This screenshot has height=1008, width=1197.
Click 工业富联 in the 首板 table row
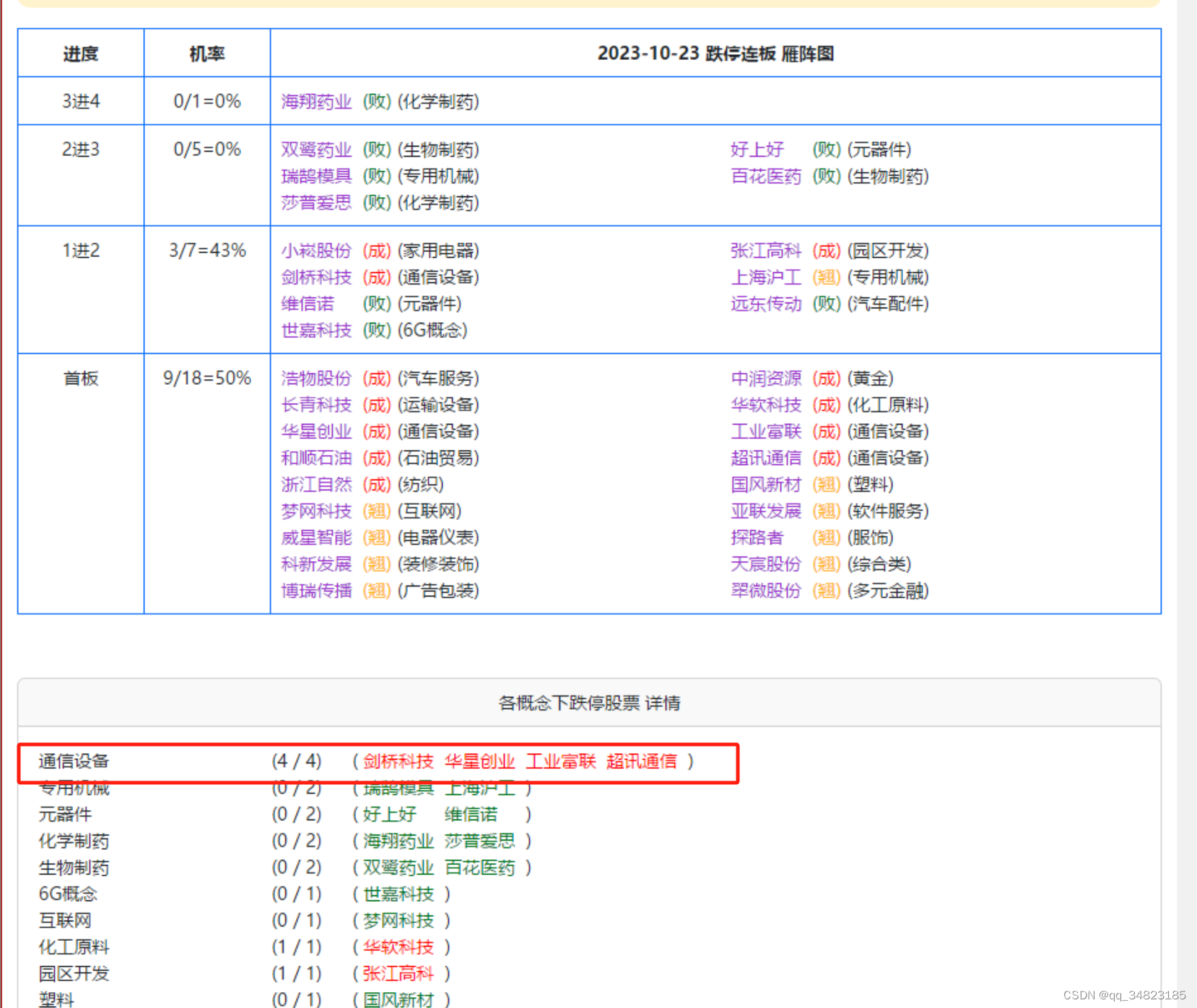[766, 432]
